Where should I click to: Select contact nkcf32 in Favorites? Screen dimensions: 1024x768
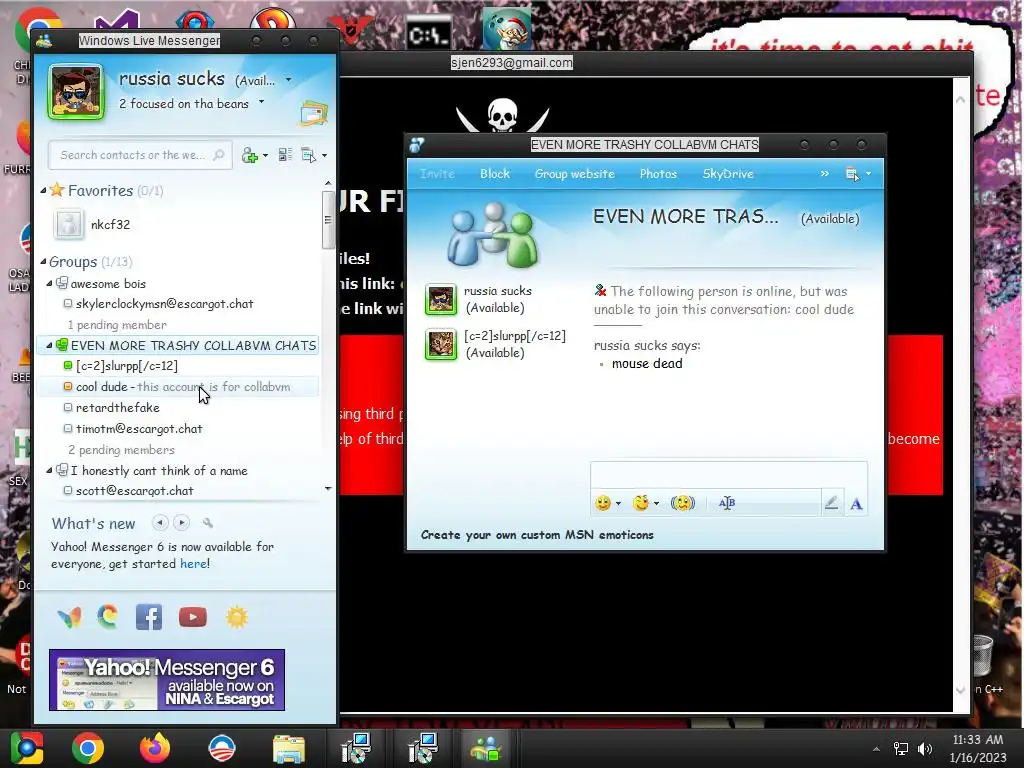(x=110, y=224)
